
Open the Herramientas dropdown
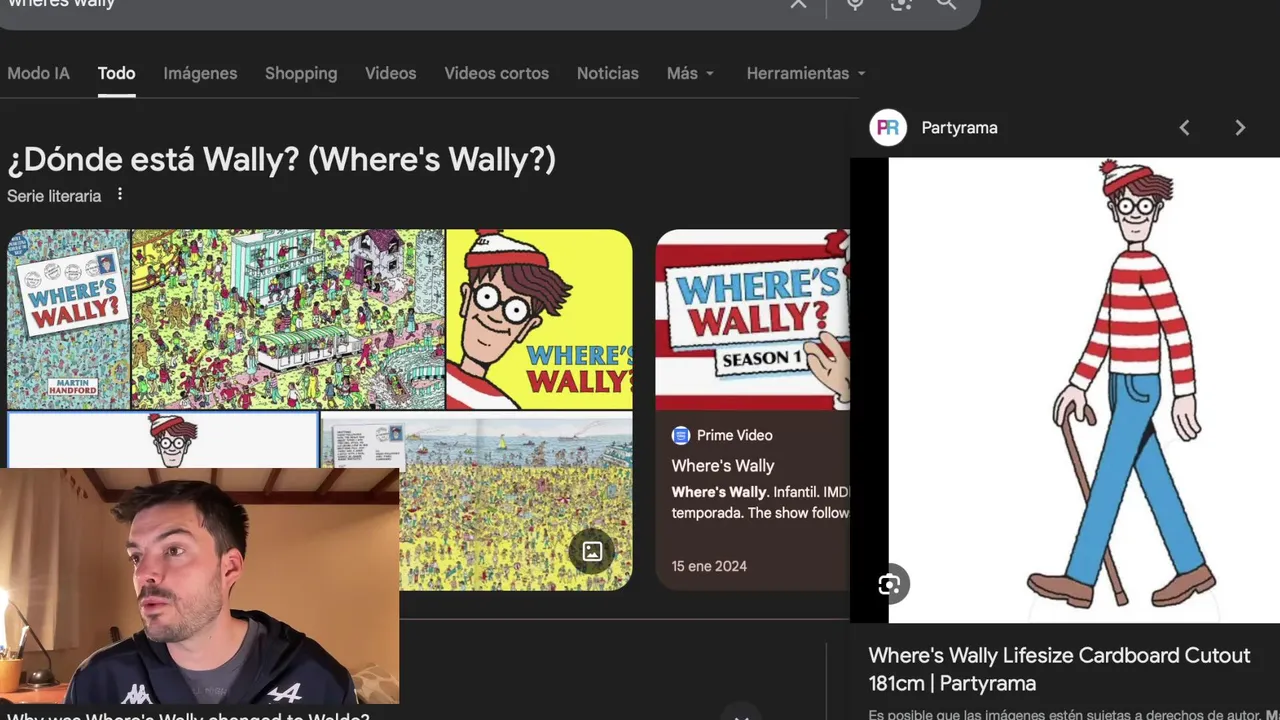(x=806, y=73)
